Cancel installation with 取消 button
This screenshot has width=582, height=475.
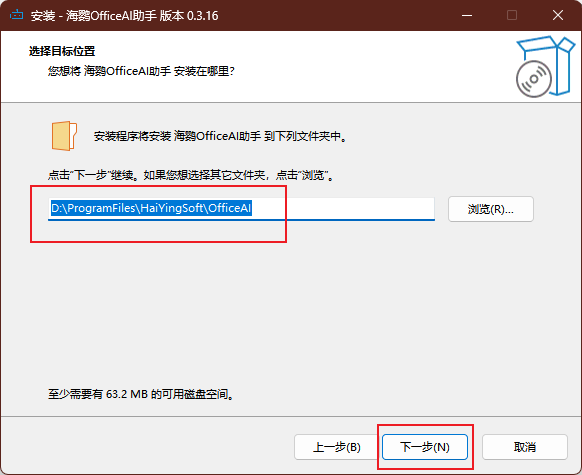click(x=525, y=447)
